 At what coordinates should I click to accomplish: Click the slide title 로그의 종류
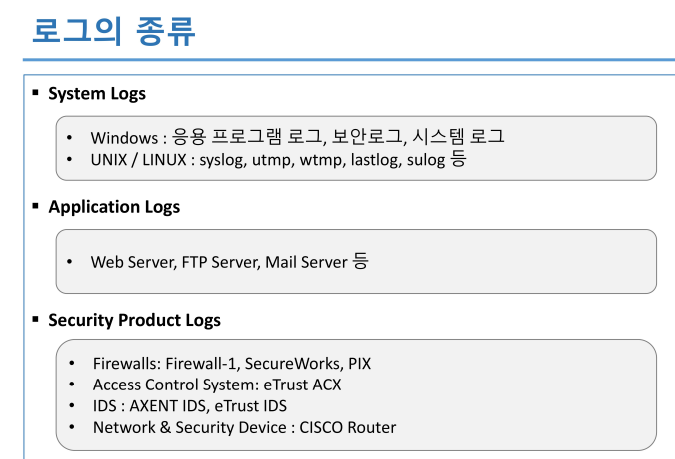[x=113, y=30]
